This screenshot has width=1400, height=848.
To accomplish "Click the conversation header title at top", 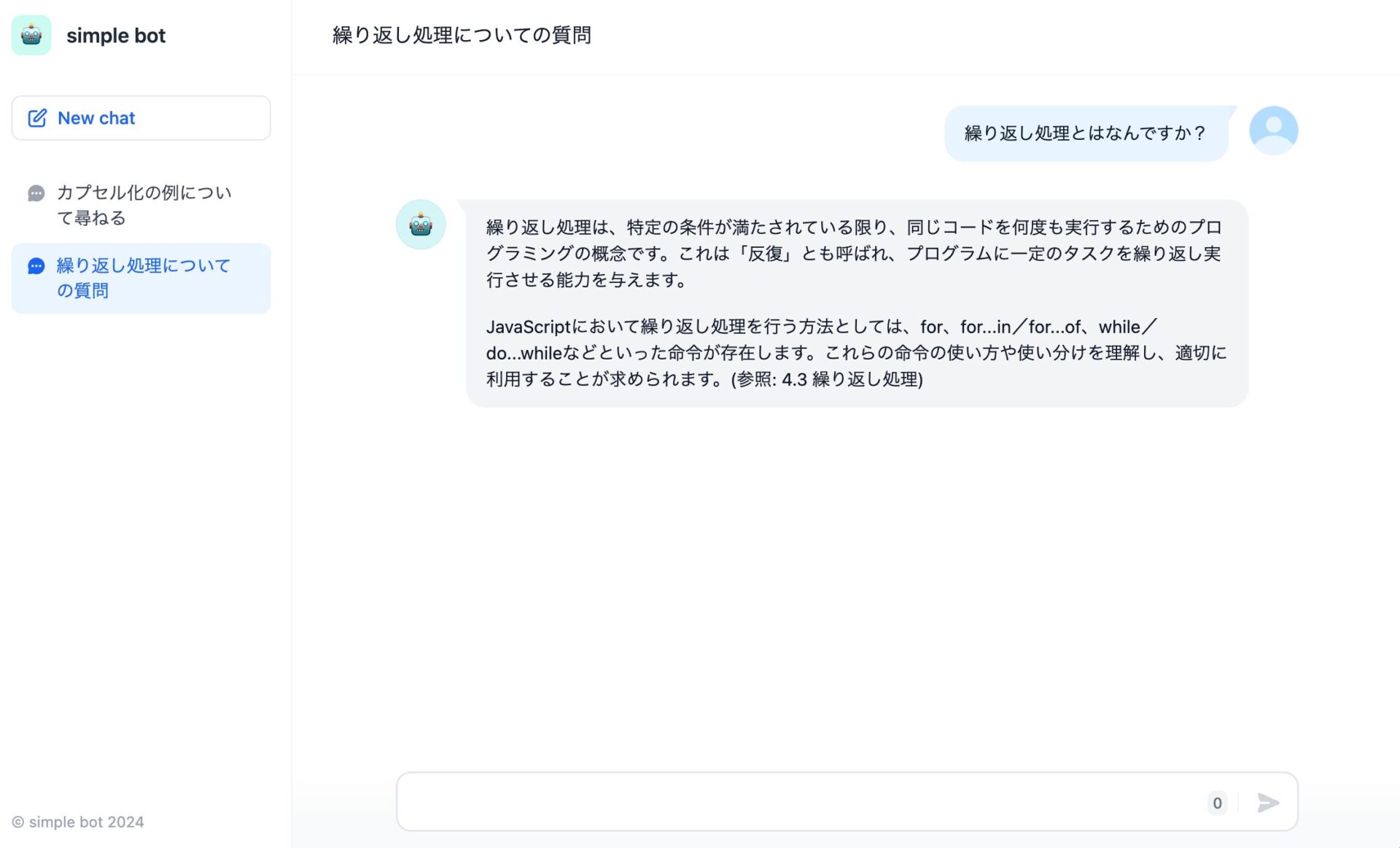I will point(462,35).
